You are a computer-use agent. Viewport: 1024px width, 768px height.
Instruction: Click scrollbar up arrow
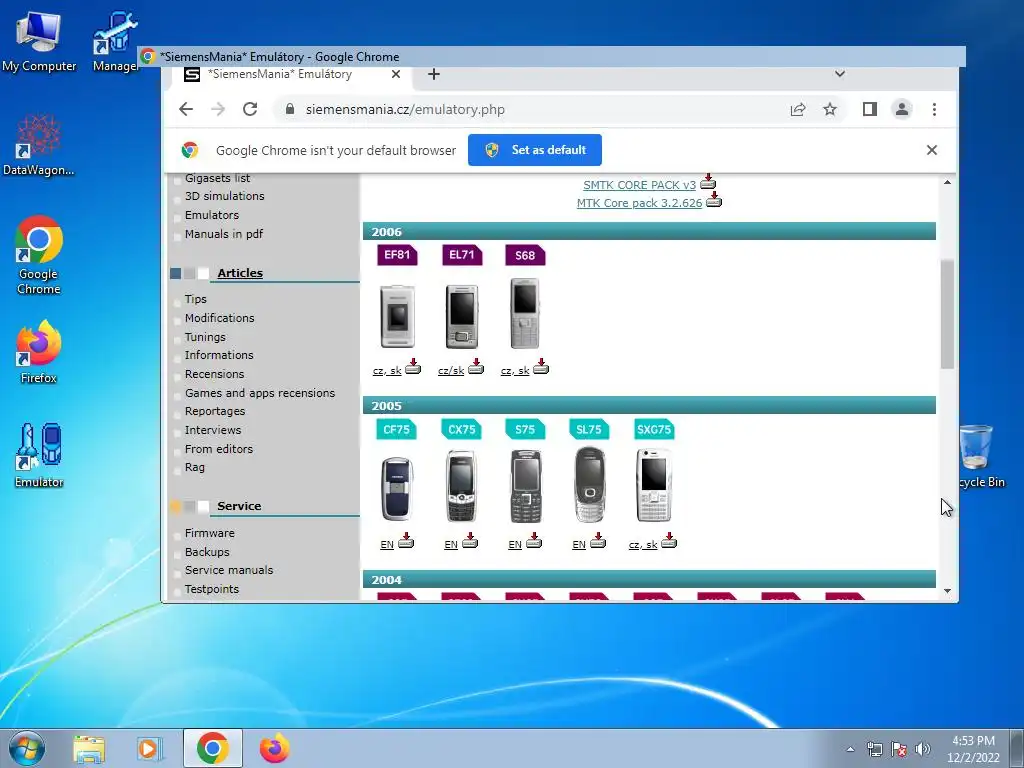[947, 183]
